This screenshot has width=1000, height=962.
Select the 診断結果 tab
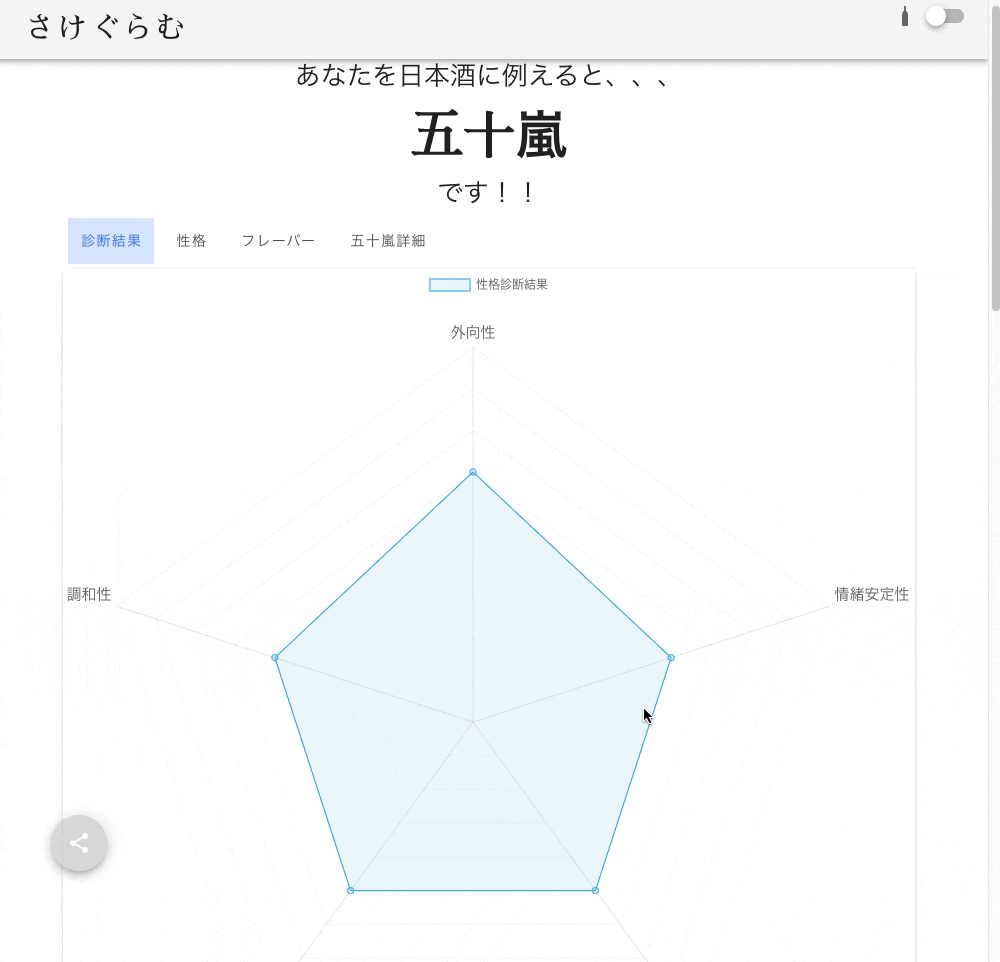110,240
